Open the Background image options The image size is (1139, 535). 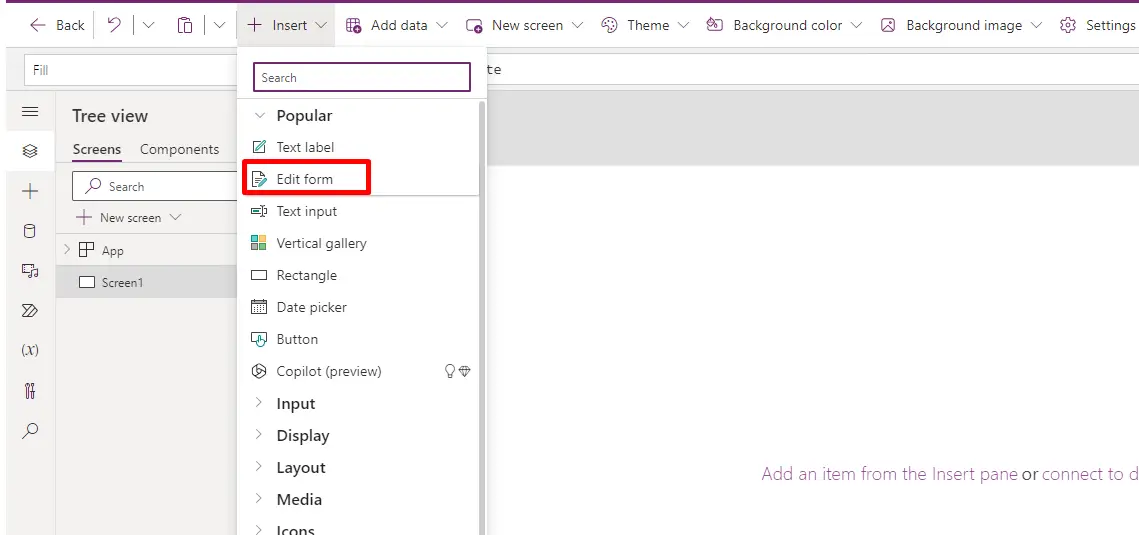pos(961,25)
